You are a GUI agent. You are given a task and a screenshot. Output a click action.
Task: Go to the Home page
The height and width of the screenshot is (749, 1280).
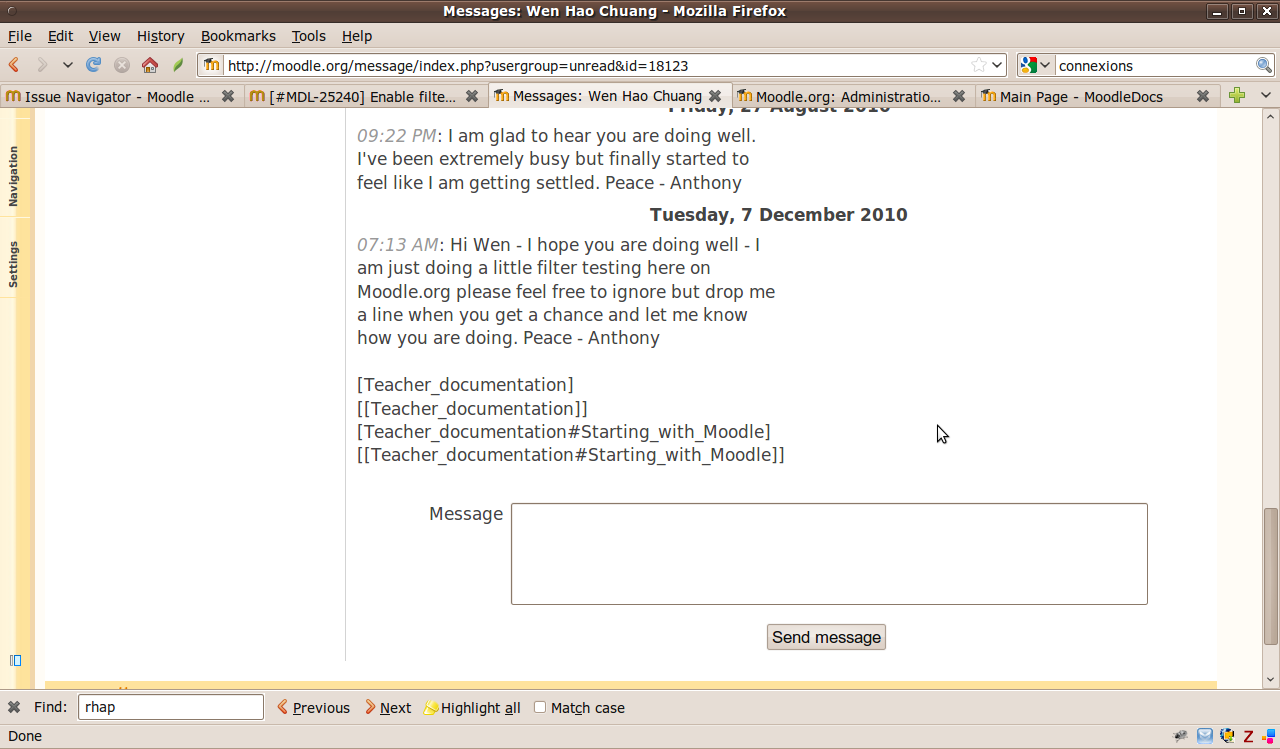[x=150, y=65]
